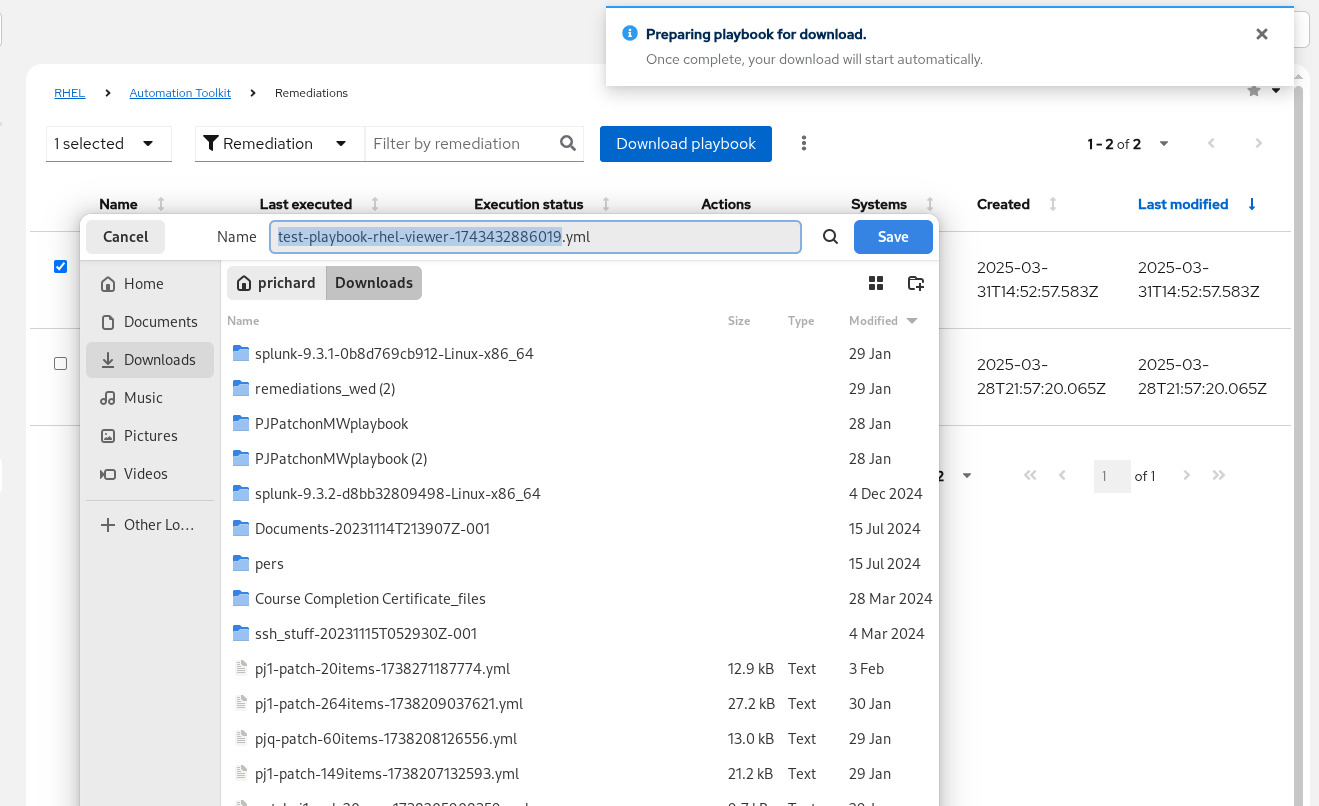1319x806 pixels.
Task: Sort by the Last modified arrow icon
Action: coord(1252,204)
